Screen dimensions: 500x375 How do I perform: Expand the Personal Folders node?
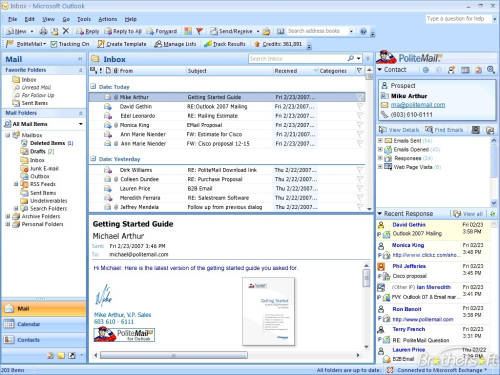[x=8, y=224]
